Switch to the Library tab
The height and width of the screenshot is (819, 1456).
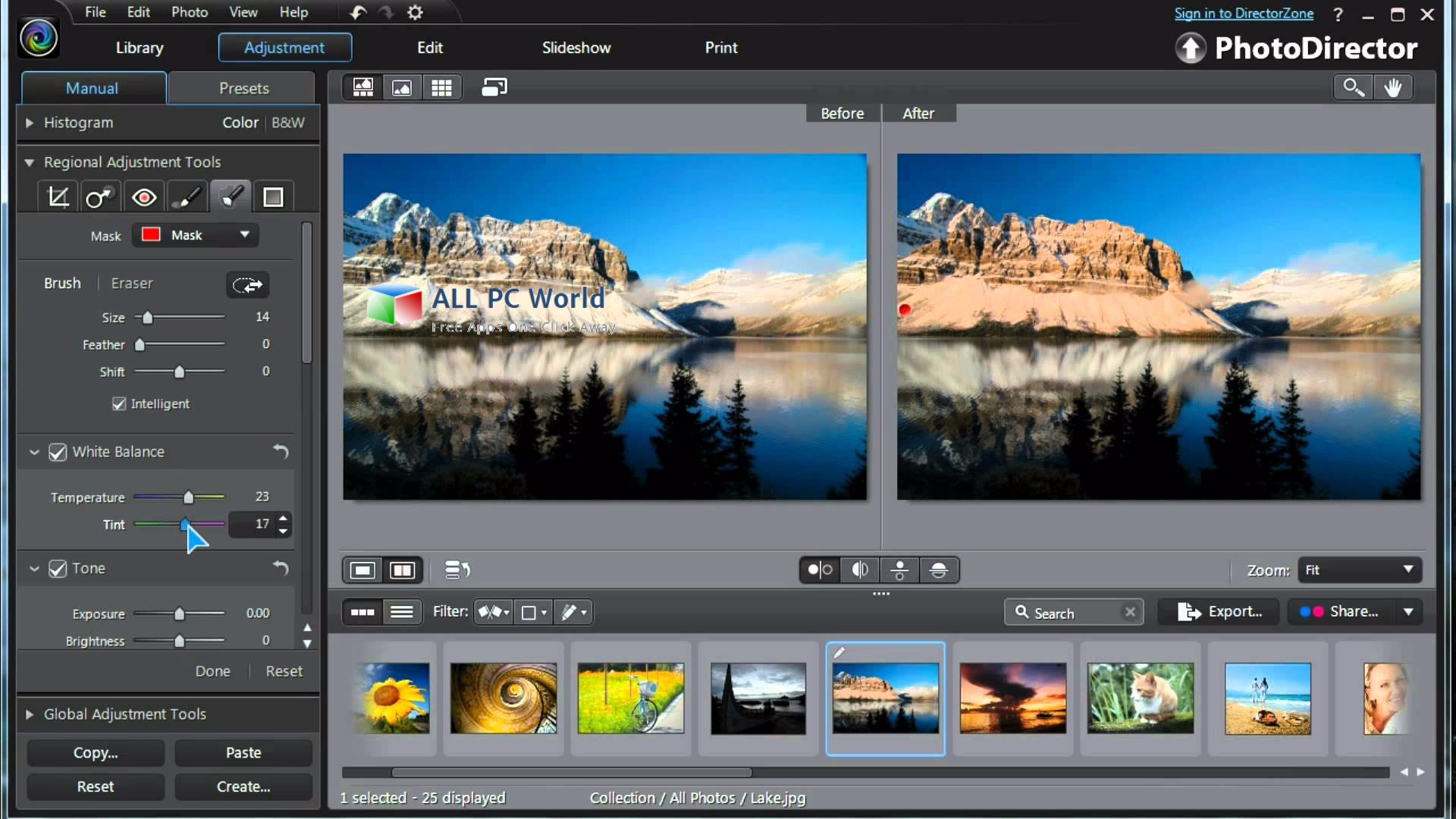tap(139, 47)
